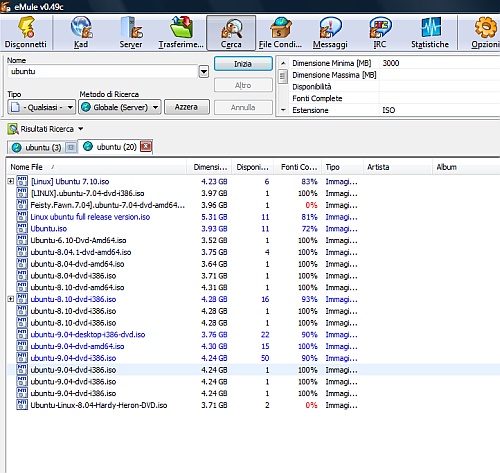Click file icon of [LINUX].ubuntu-7.04-dvd-i386.iso
The image size is (500, 473).
coord(22,193)
